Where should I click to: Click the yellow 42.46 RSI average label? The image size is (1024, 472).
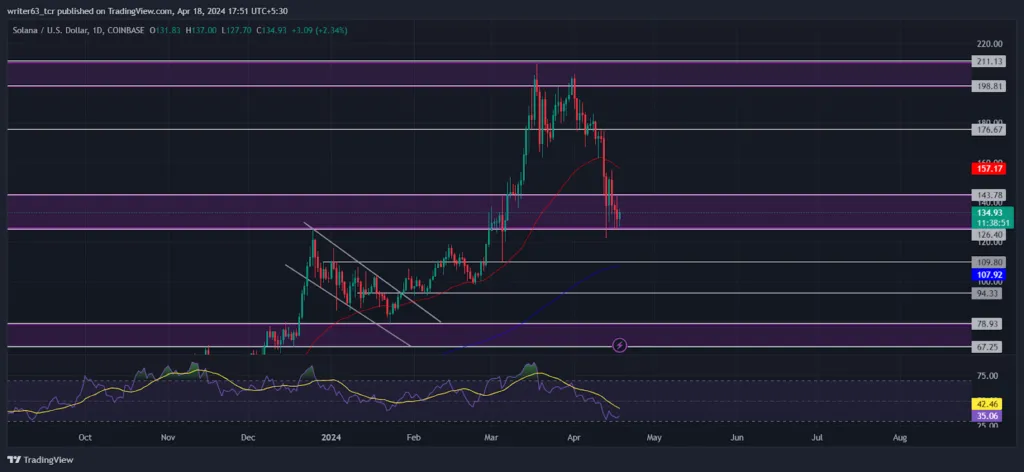pos(985,403)
